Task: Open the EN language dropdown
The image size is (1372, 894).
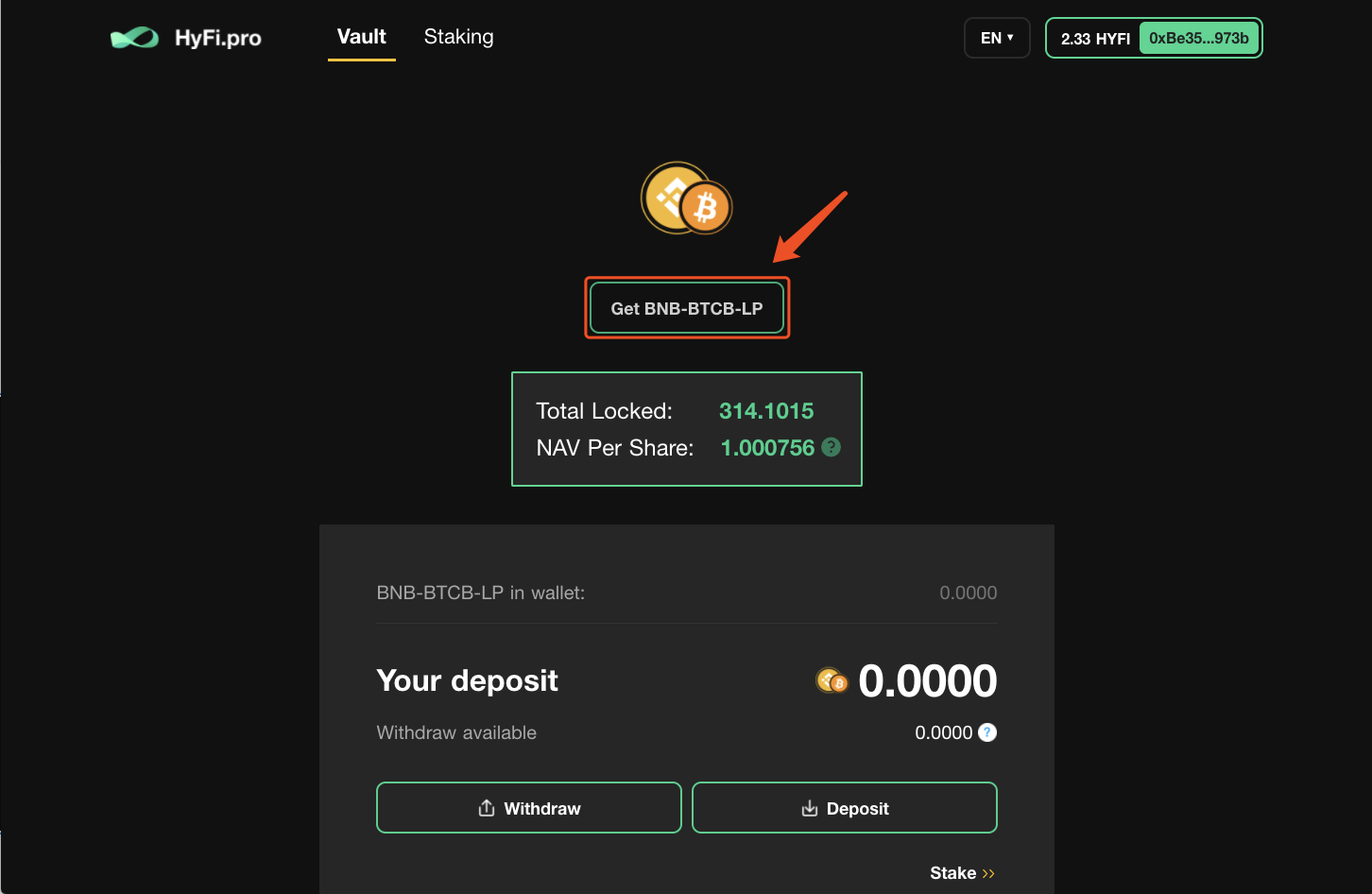Action: (x=997, y=38)
